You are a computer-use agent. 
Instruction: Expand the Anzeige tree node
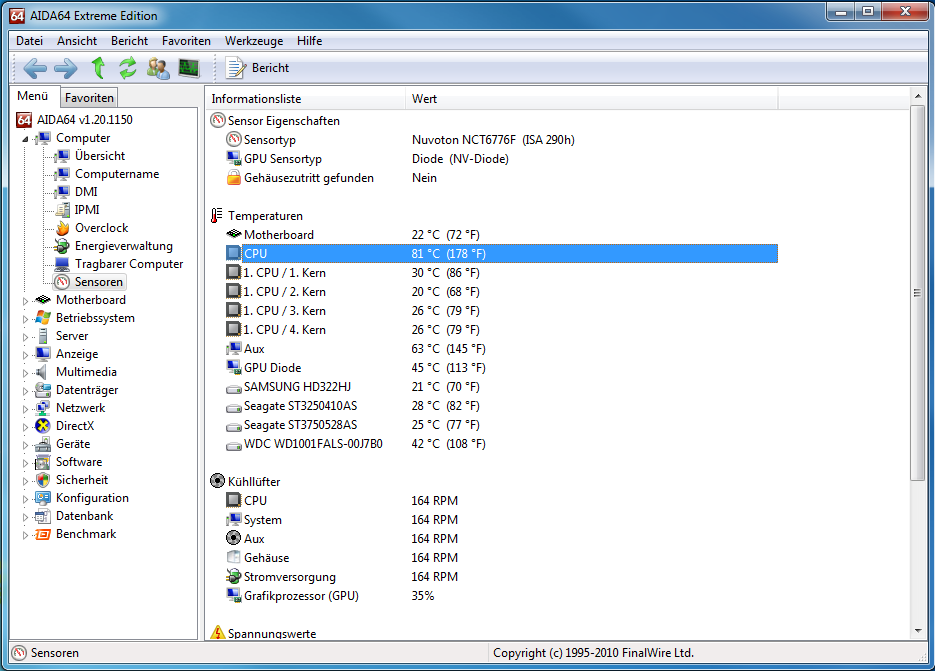pyautogui.click(x=25, y=355)
